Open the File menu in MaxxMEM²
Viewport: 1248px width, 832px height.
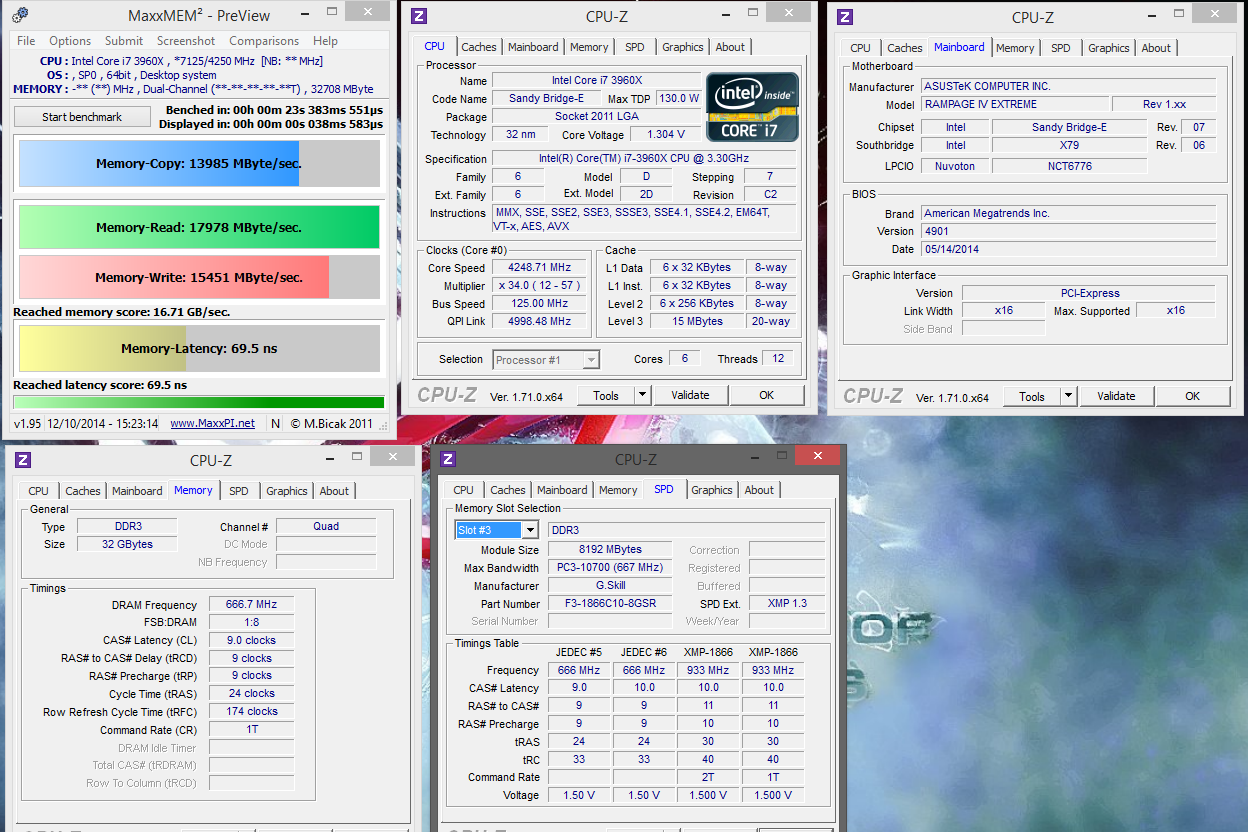point(26,41)
